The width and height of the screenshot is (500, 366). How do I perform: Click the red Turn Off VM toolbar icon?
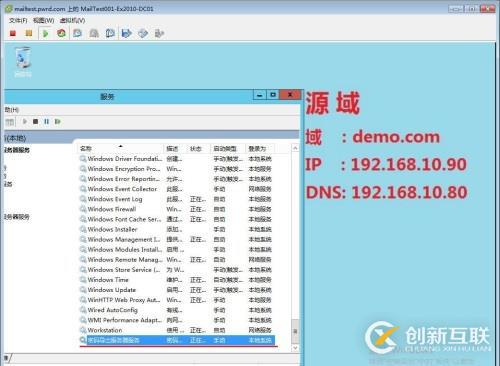pos(13,33)
